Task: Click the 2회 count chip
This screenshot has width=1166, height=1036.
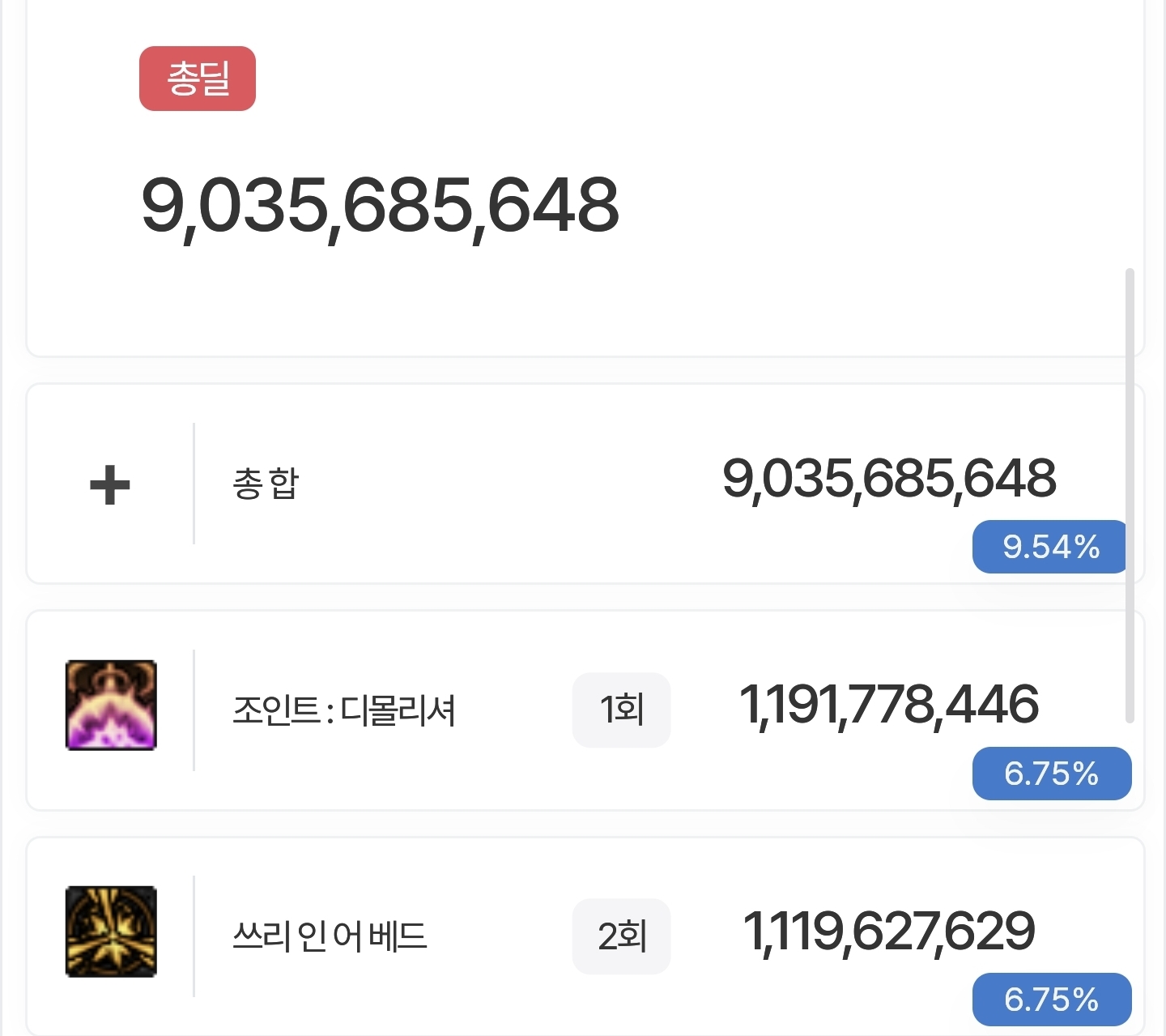Action: tap(622, 936)
